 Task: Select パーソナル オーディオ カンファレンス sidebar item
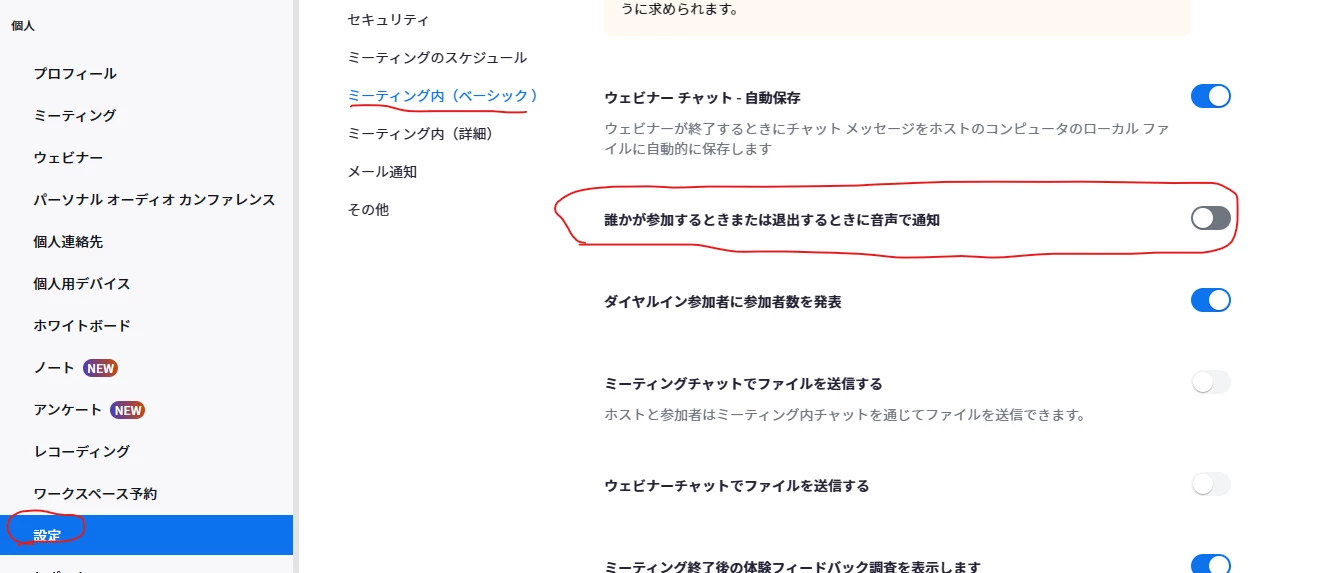tap(154, 200)
